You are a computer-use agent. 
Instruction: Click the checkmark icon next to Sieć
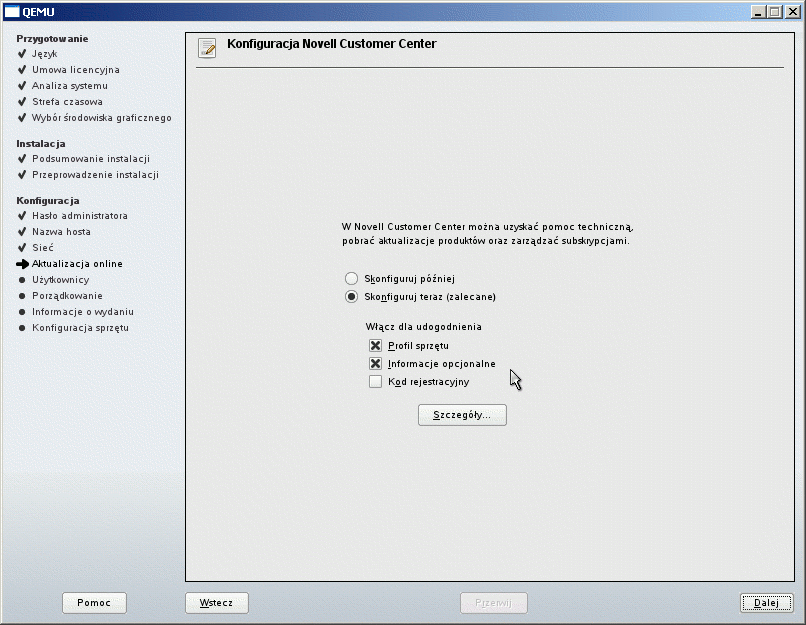22,248
